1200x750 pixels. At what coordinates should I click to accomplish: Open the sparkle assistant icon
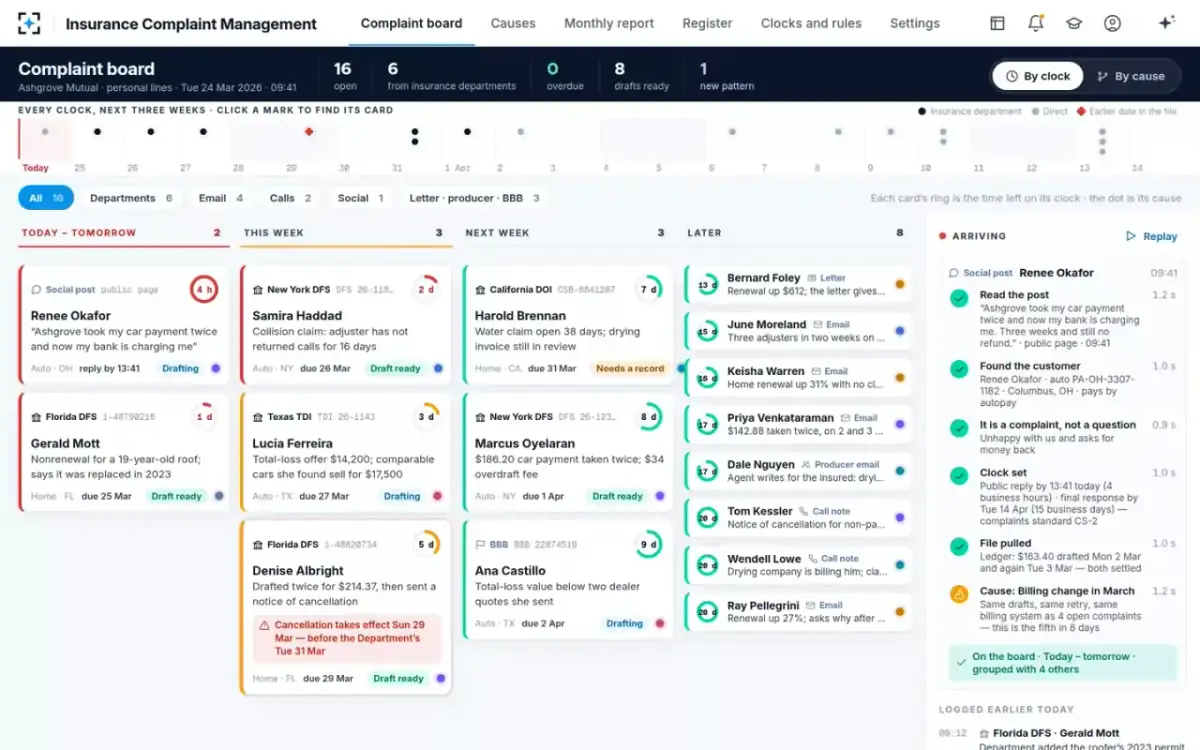pos(1165,23)
